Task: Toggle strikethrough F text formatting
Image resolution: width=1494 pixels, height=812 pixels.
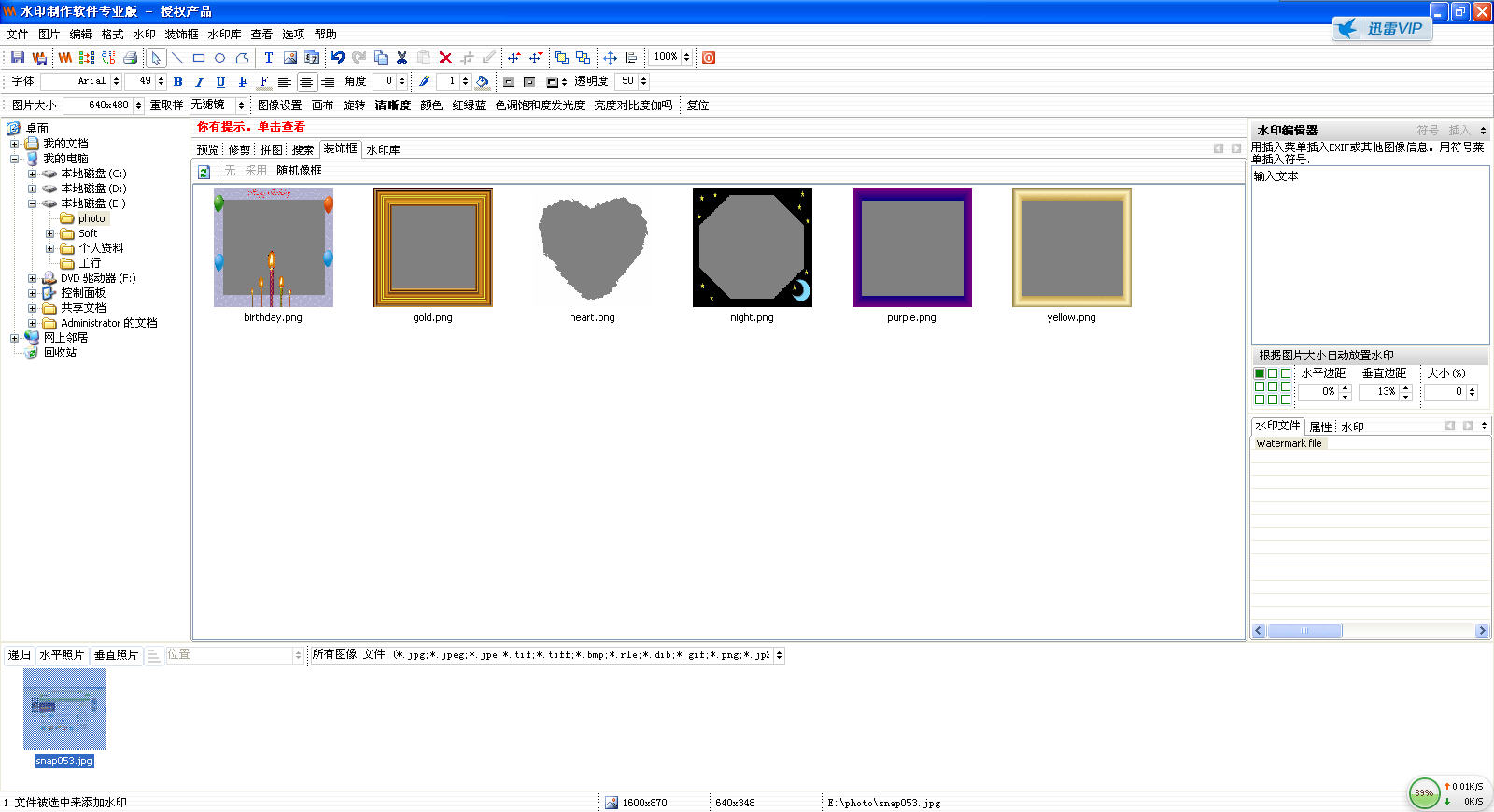Action: click(x=243, y=81)
